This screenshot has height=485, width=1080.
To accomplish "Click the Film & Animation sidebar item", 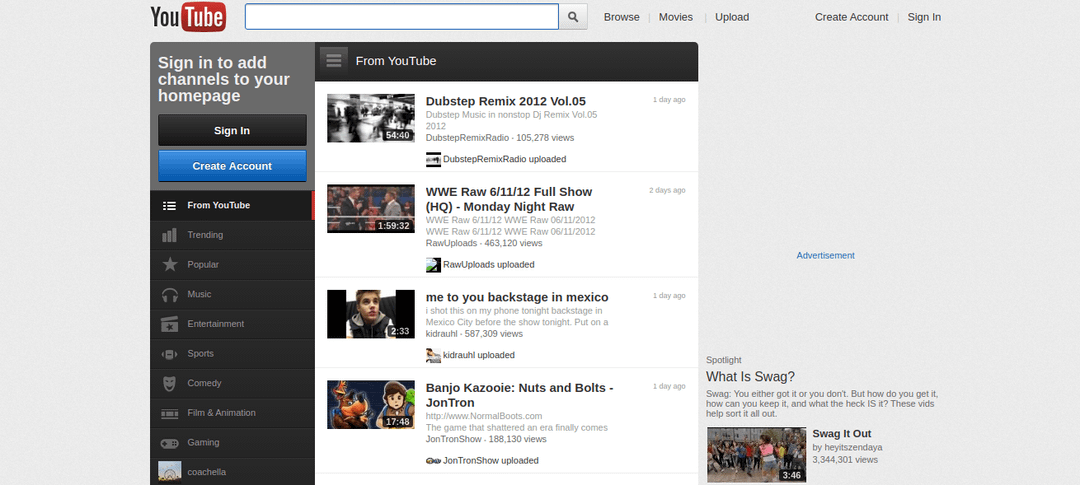I will [x=221, y=413].
